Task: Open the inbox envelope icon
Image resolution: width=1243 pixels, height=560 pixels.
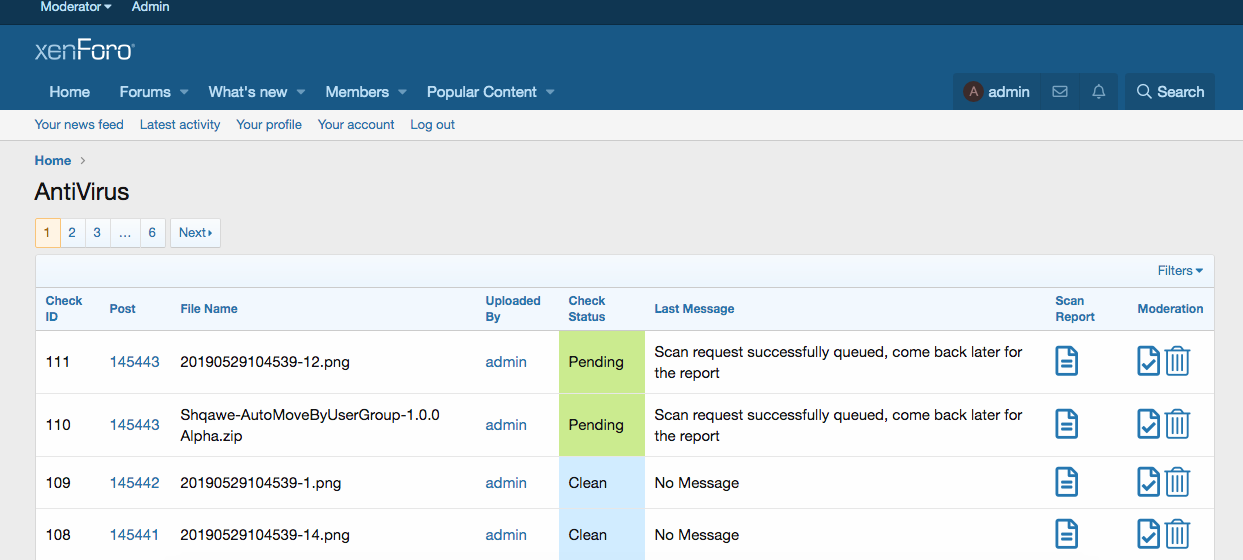Action: click(1060, 92)
